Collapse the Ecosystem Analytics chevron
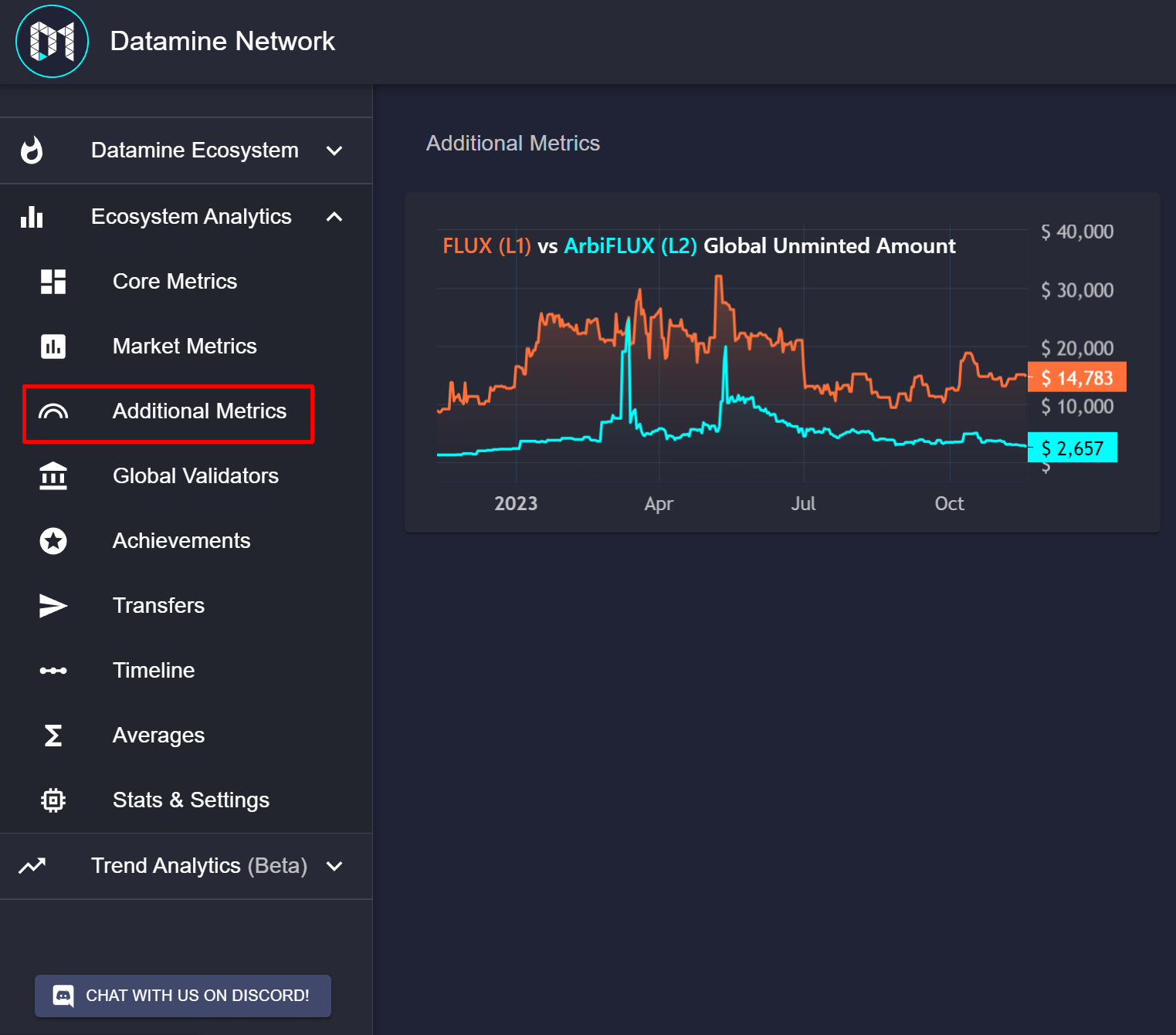Image resolution: width=1176 pixels, height=1035 pixels. pos(334,217)
